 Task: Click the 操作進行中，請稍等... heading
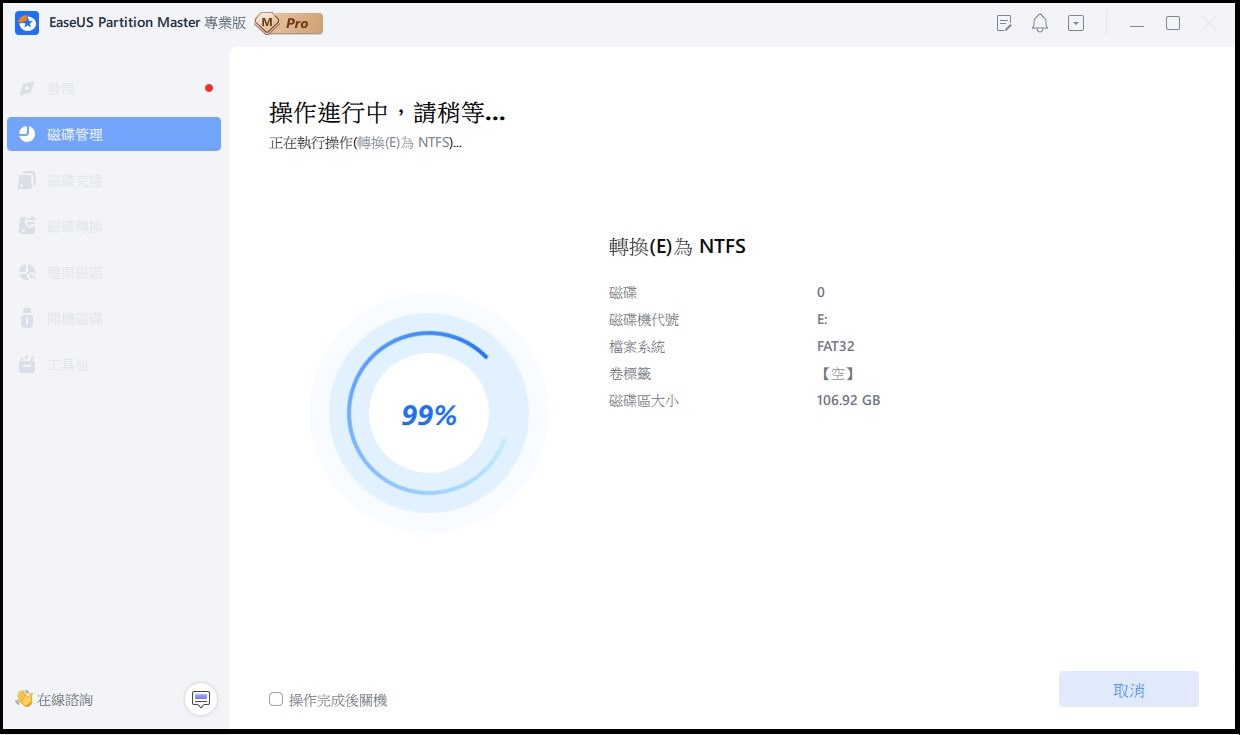click(x=387, y=112)
